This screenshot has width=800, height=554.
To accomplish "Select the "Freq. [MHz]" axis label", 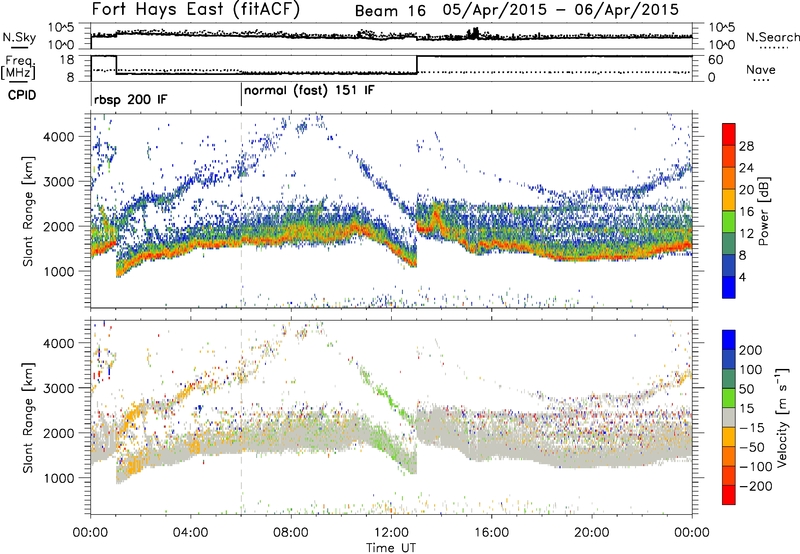I will tap(18, 68).
